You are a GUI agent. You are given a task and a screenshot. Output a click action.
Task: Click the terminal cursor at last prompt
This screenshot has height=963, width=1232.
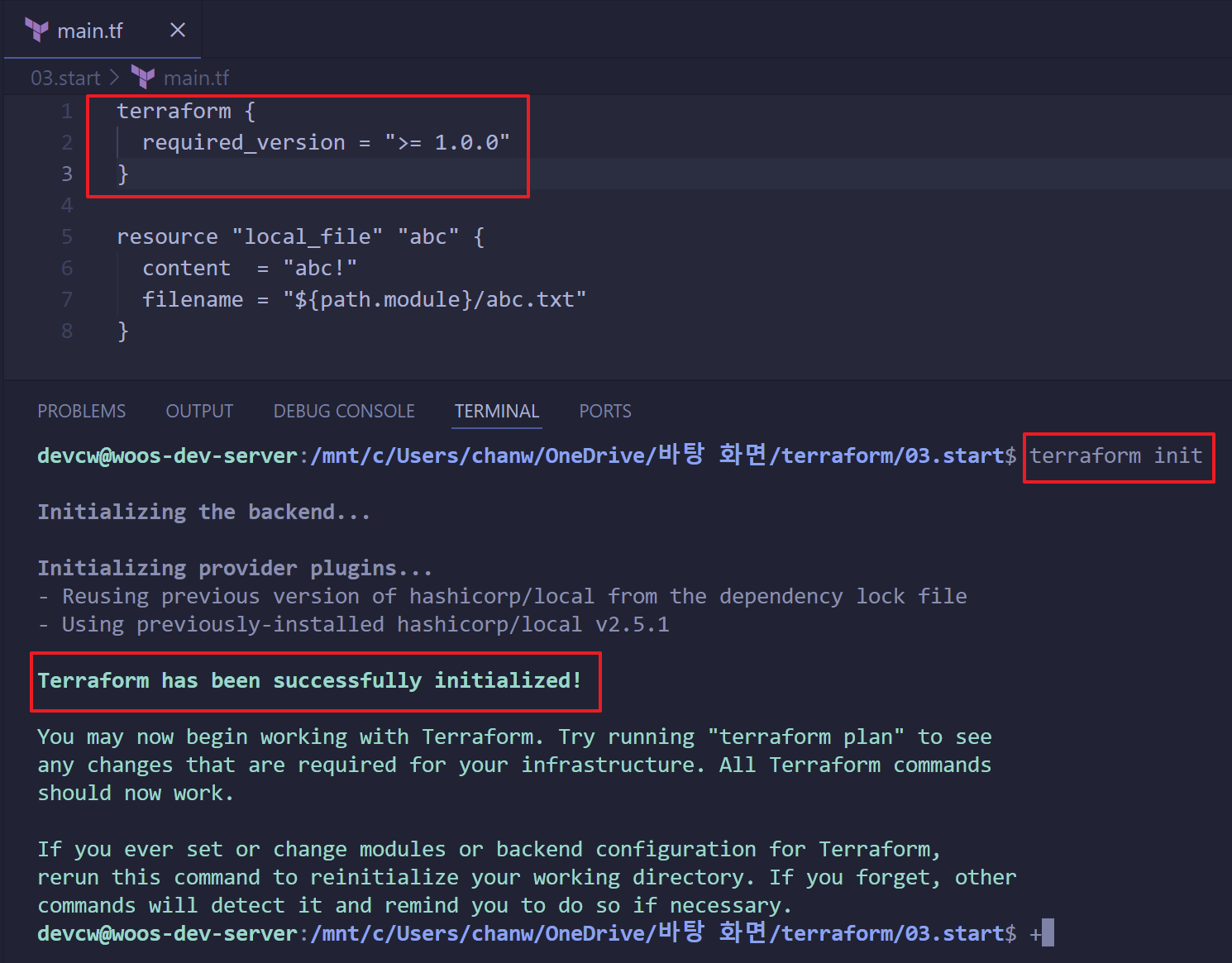1048,932
